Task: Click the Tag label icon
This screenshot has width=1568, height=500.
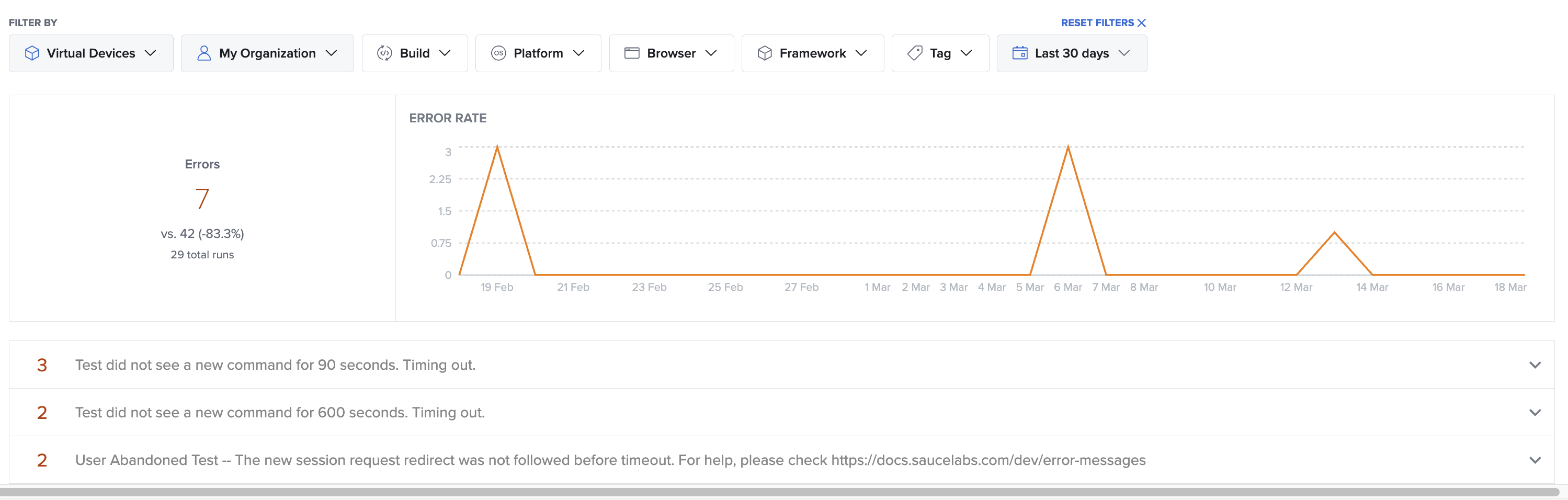Action: pos(914,53)
